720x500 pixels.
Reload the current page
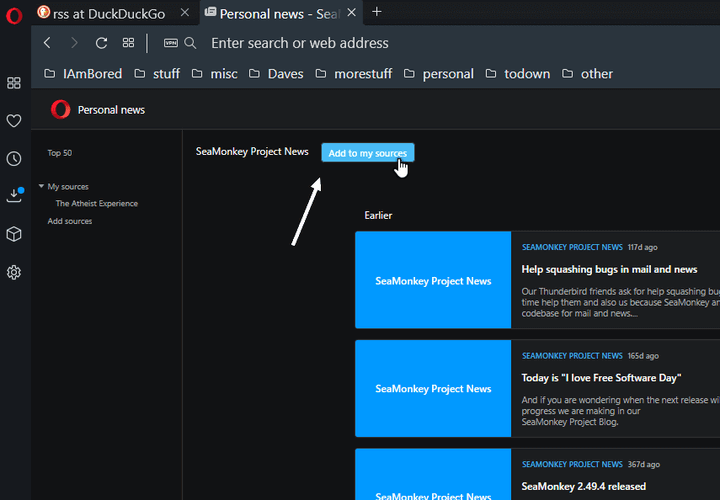click(x=101, y=43)
